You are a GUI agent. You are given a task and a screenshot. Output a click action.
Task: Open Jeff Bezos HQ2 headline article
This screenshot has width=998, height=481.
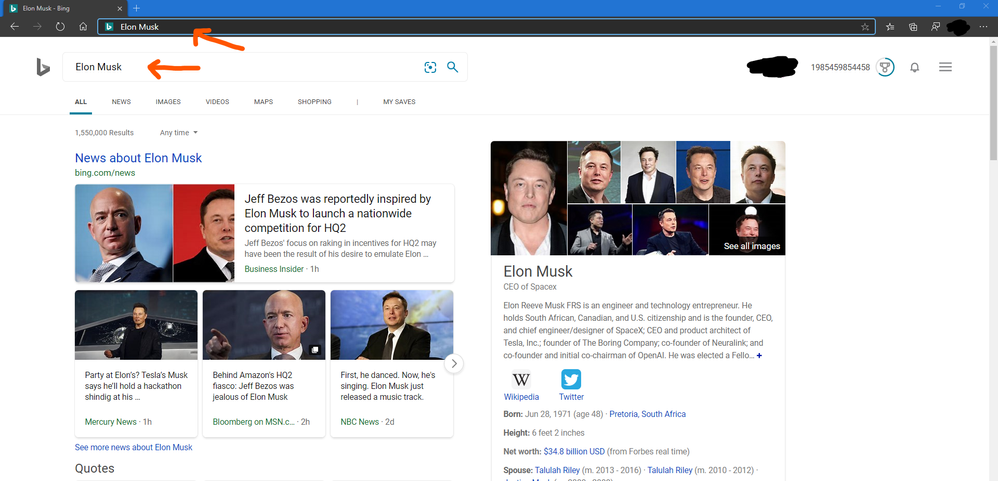(338, 213)
